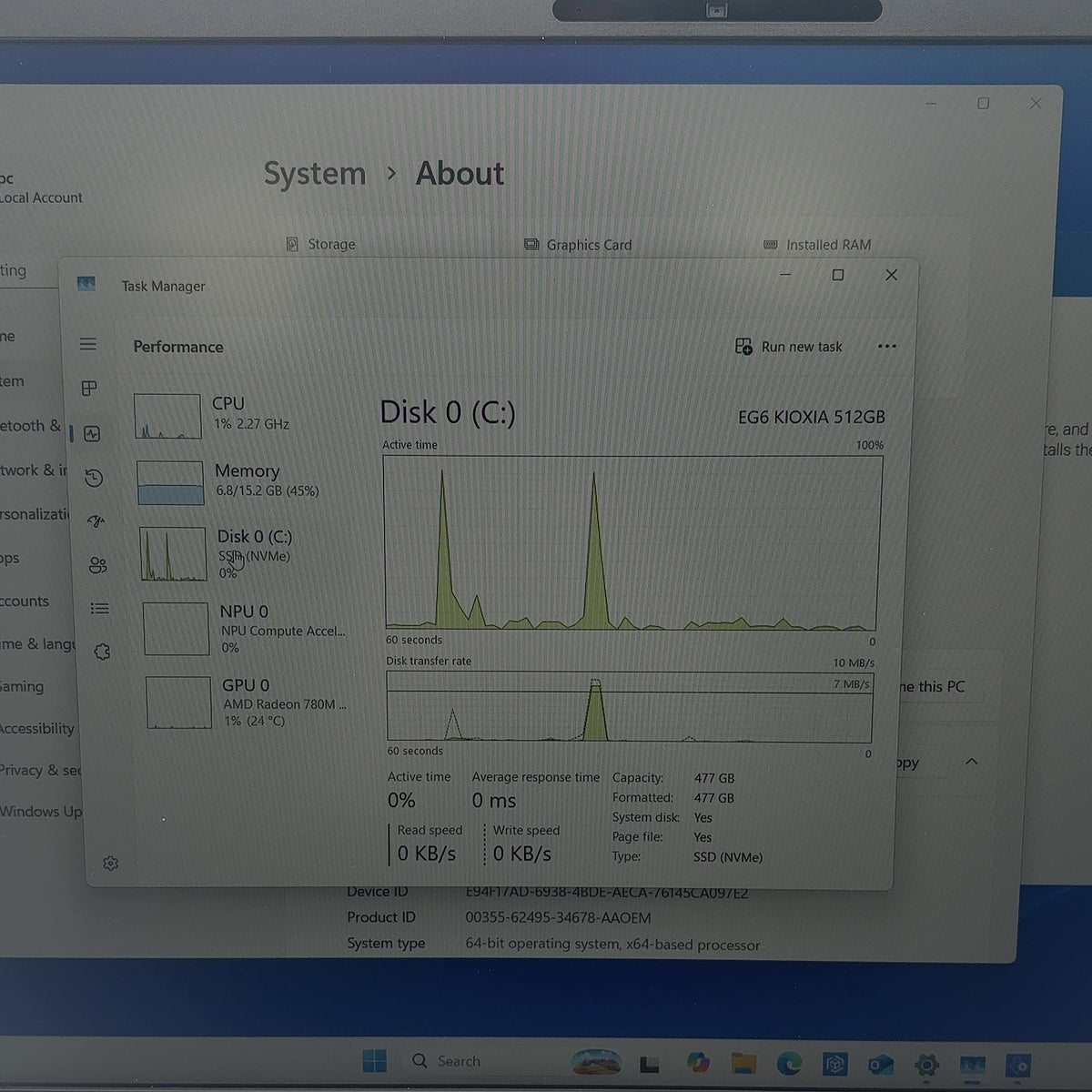Open the Details page in Task Manager
This screenshot has height=1092, width=1092.
pos(100,608)
